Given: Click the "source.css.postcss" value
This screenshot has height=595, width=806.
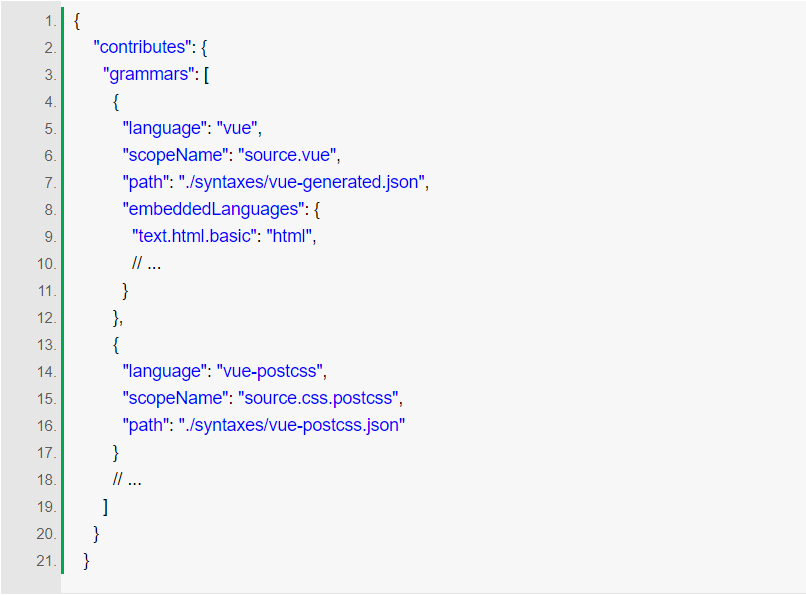Looking at the screenshot, I should pos(318,398).
